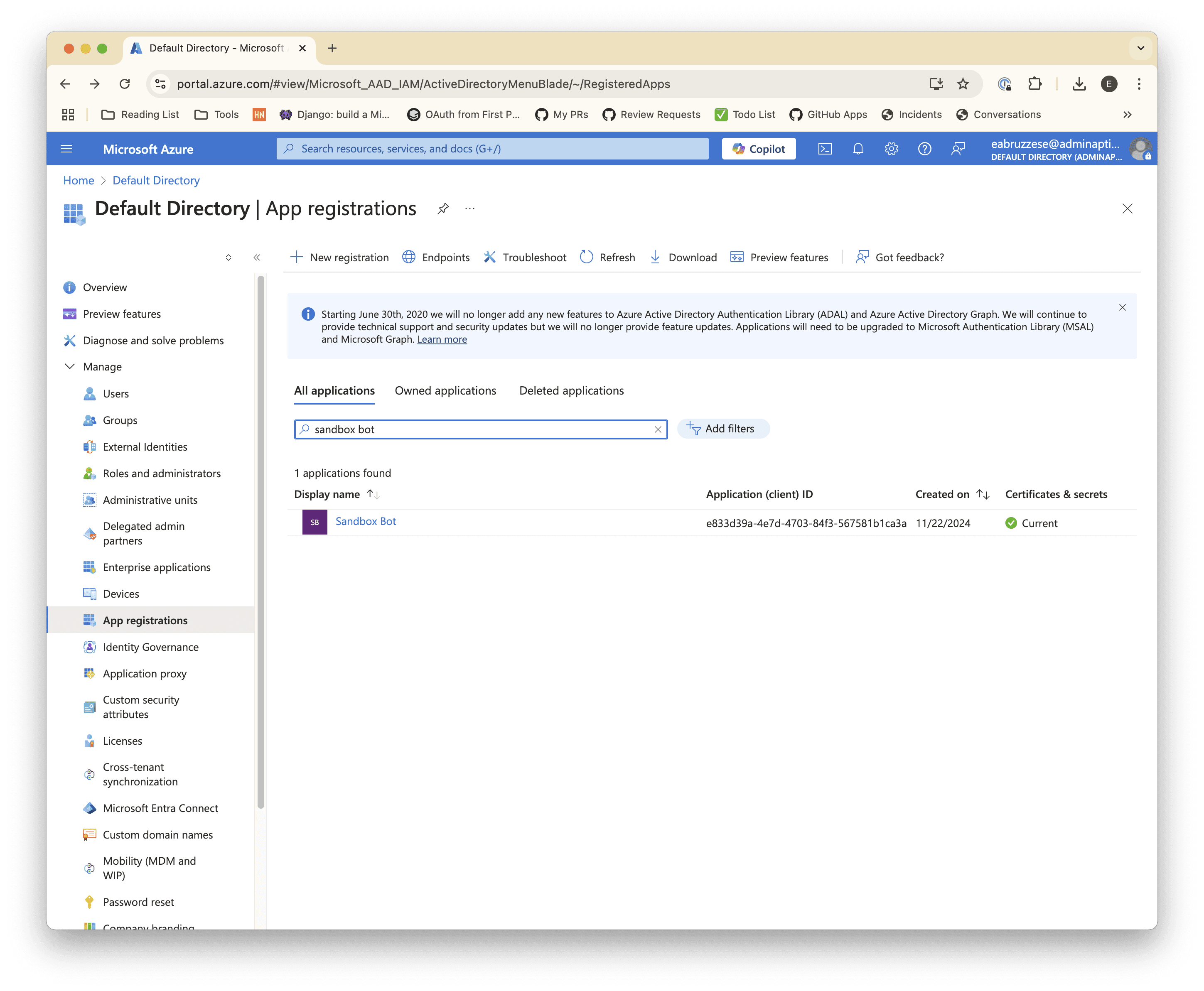Open Microsoft Entra Connect

[160, 808]
